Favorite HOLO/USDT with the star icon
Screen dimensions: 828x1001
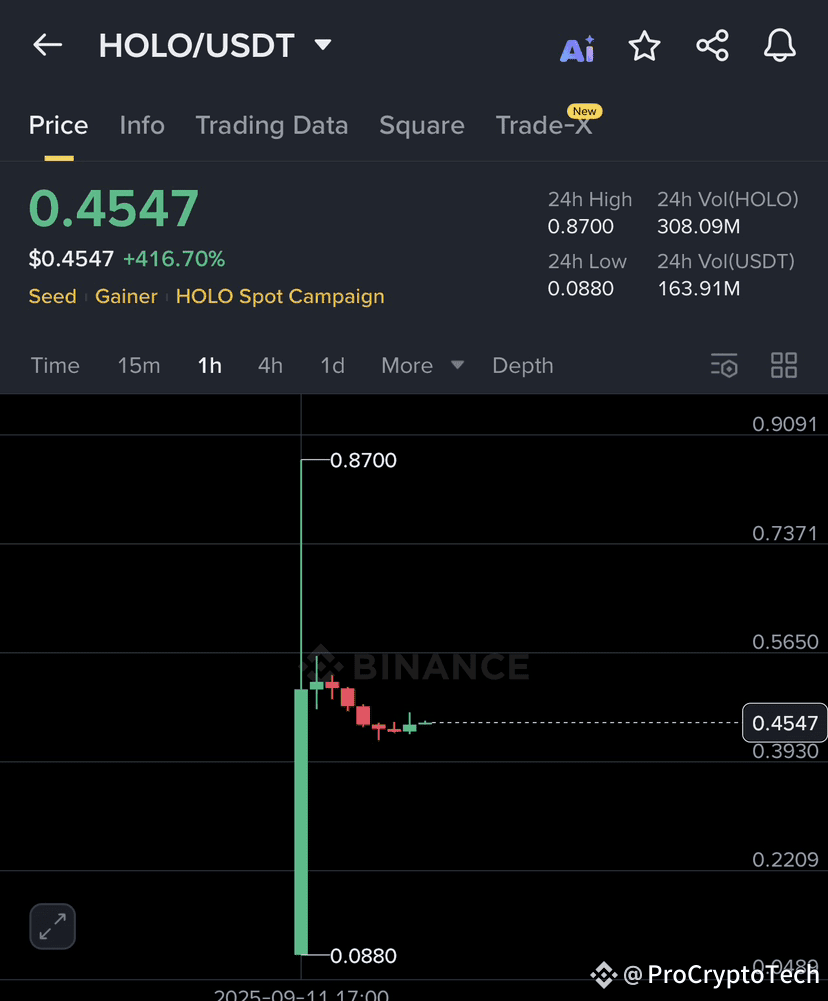point(645,44)
